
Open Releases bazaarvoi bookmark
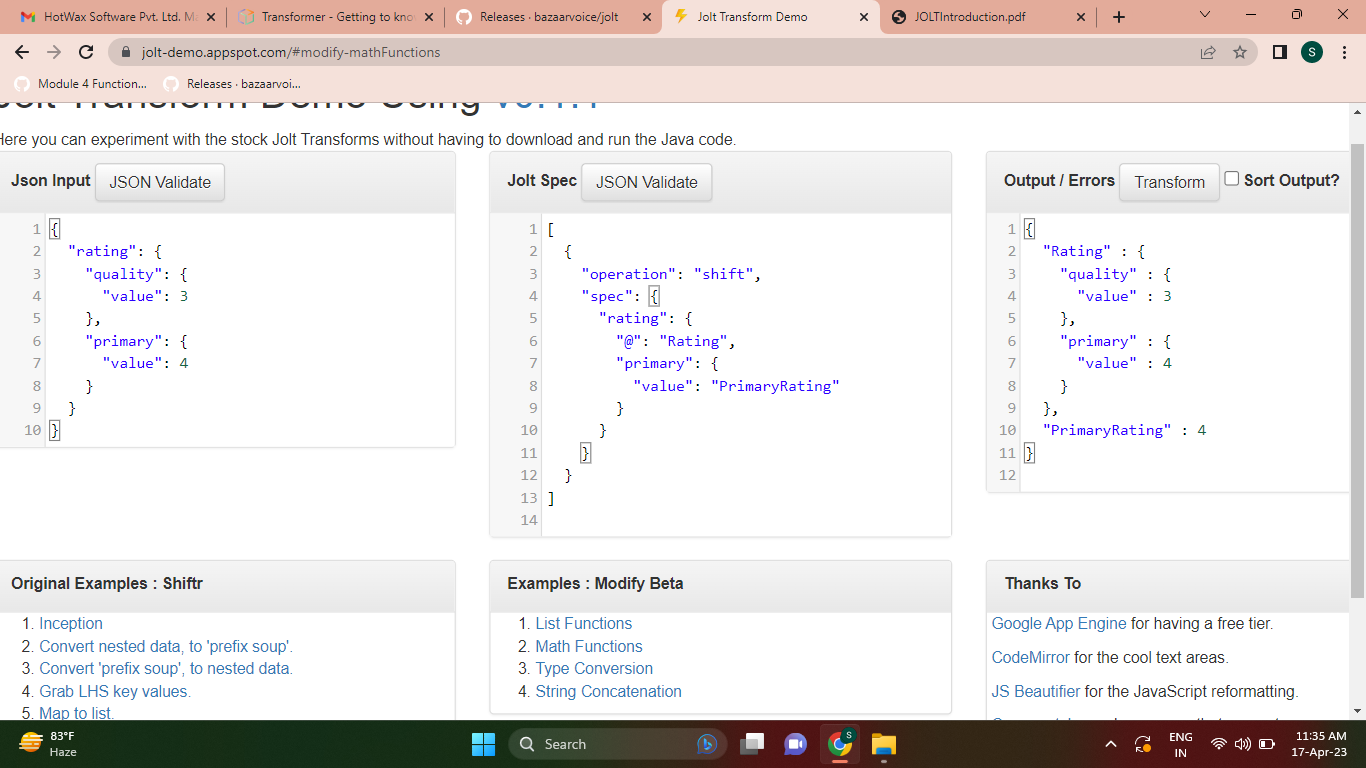[x=231, y=84]
